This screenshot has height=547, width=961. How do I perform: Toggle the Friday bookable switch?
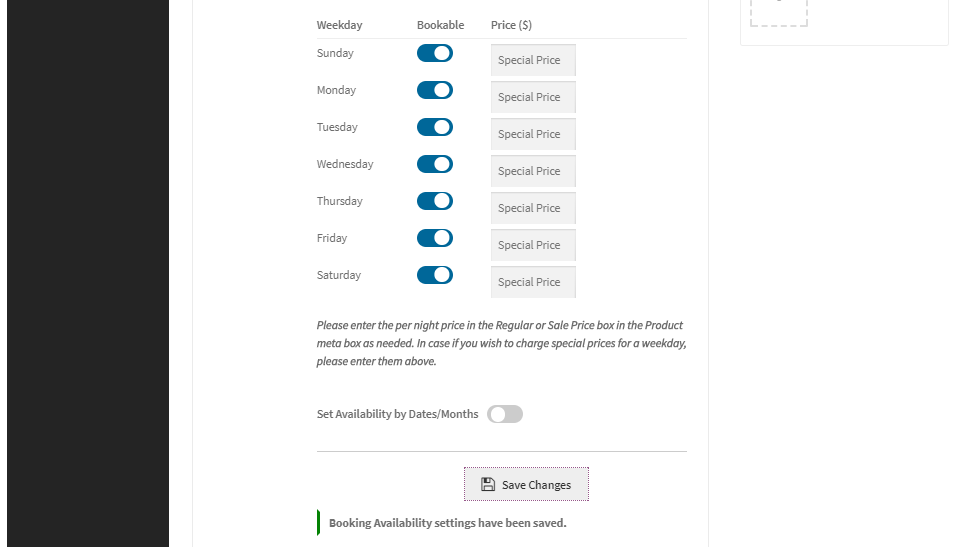(x=435, y=238)
